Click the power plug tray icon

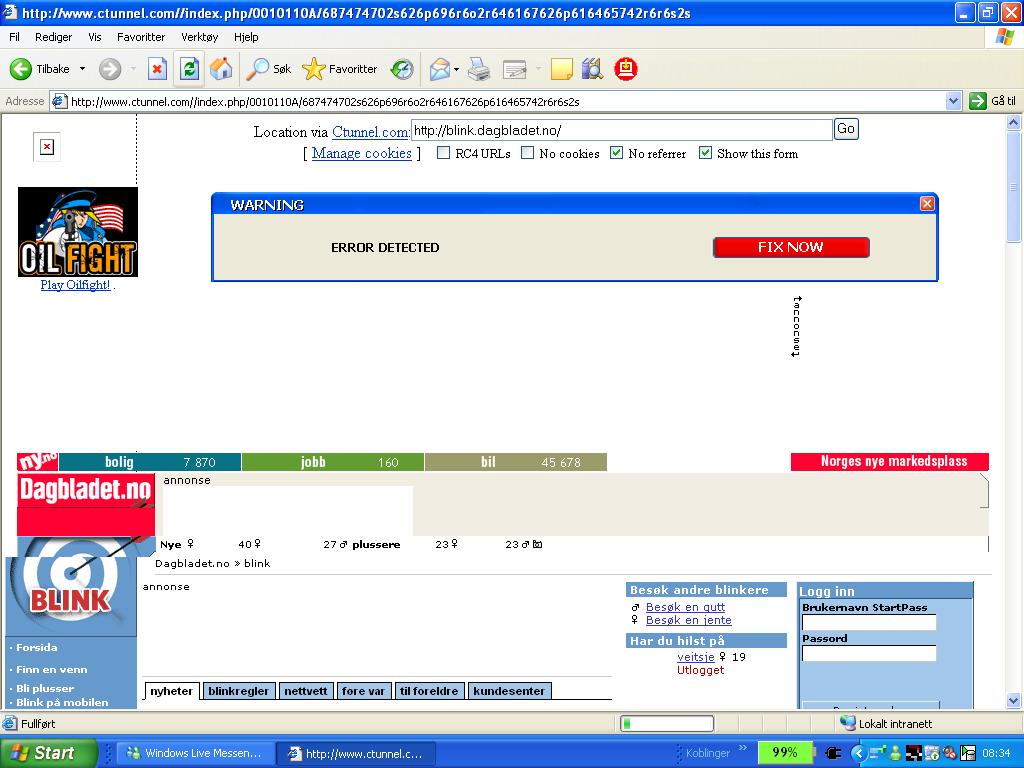pyautogui.click(x=833, y=753)
